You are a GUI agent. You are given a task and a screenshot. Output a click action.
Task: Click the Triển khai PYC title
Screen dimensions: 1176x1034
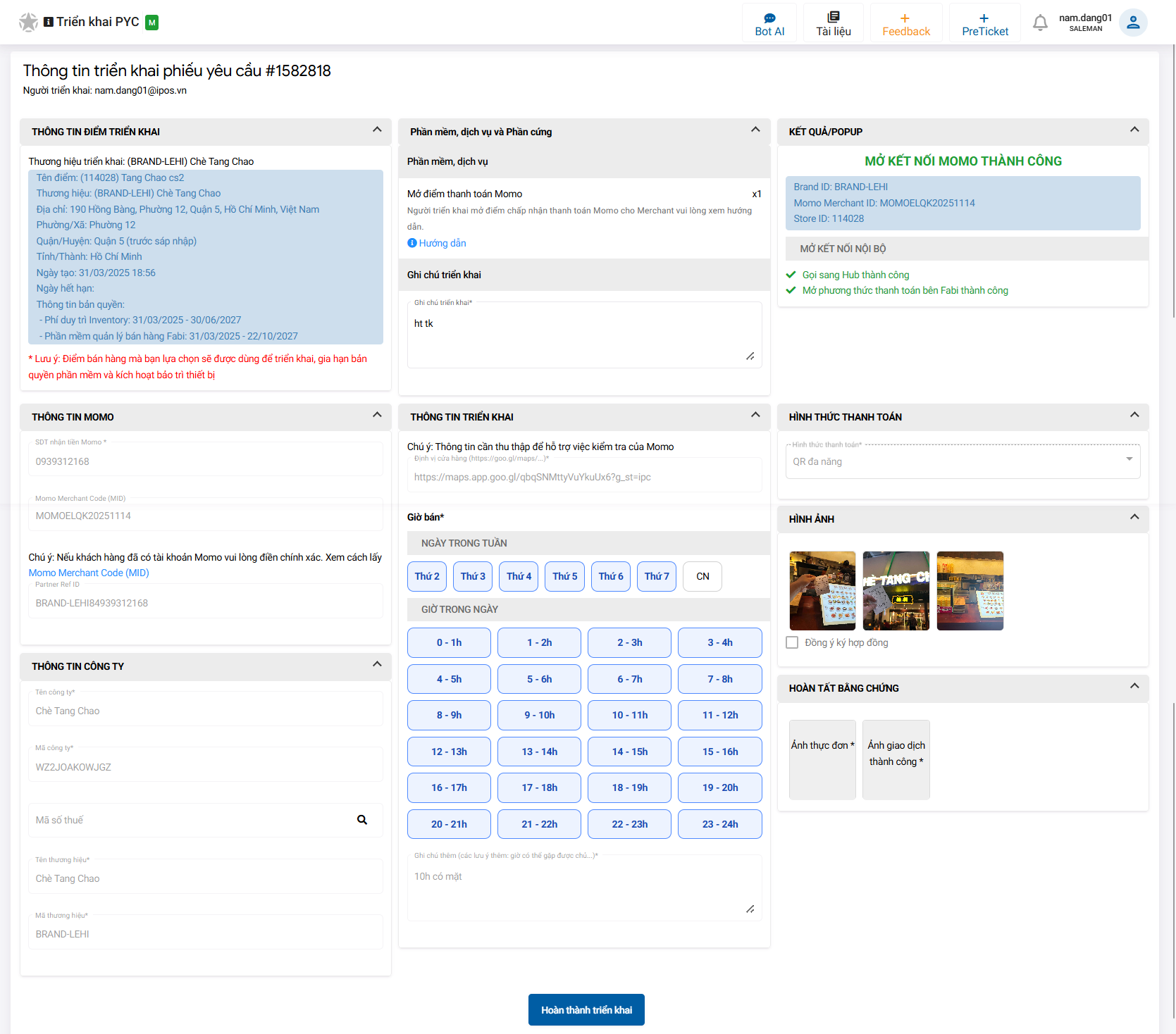coord(98,22)
